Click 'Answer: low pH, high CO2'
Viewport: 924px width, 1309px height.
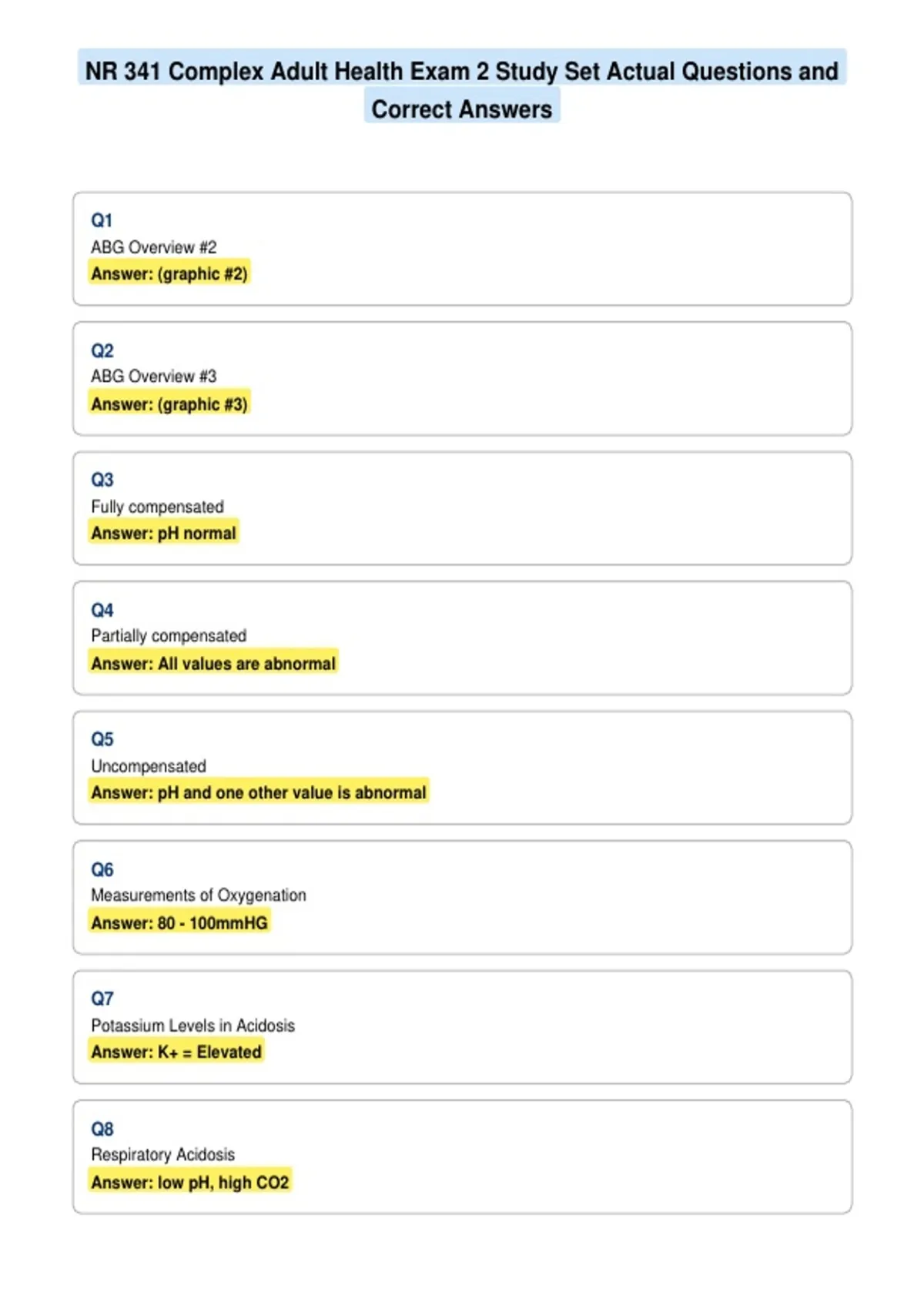[190, 1182]
